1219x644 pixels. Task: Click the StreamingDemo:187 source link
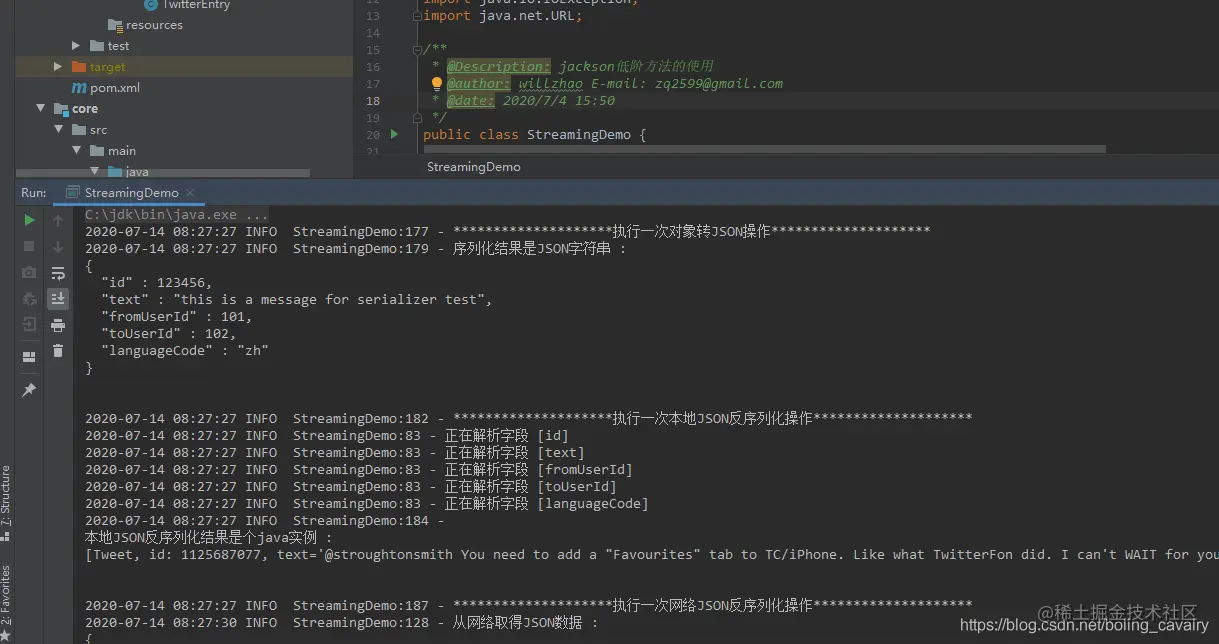[x=361, y=605]
